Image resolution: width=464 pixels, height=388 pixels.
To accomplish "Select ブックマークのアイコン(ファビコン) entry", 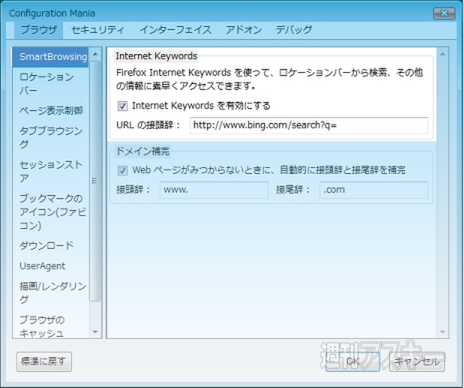I will pos(50,212).
